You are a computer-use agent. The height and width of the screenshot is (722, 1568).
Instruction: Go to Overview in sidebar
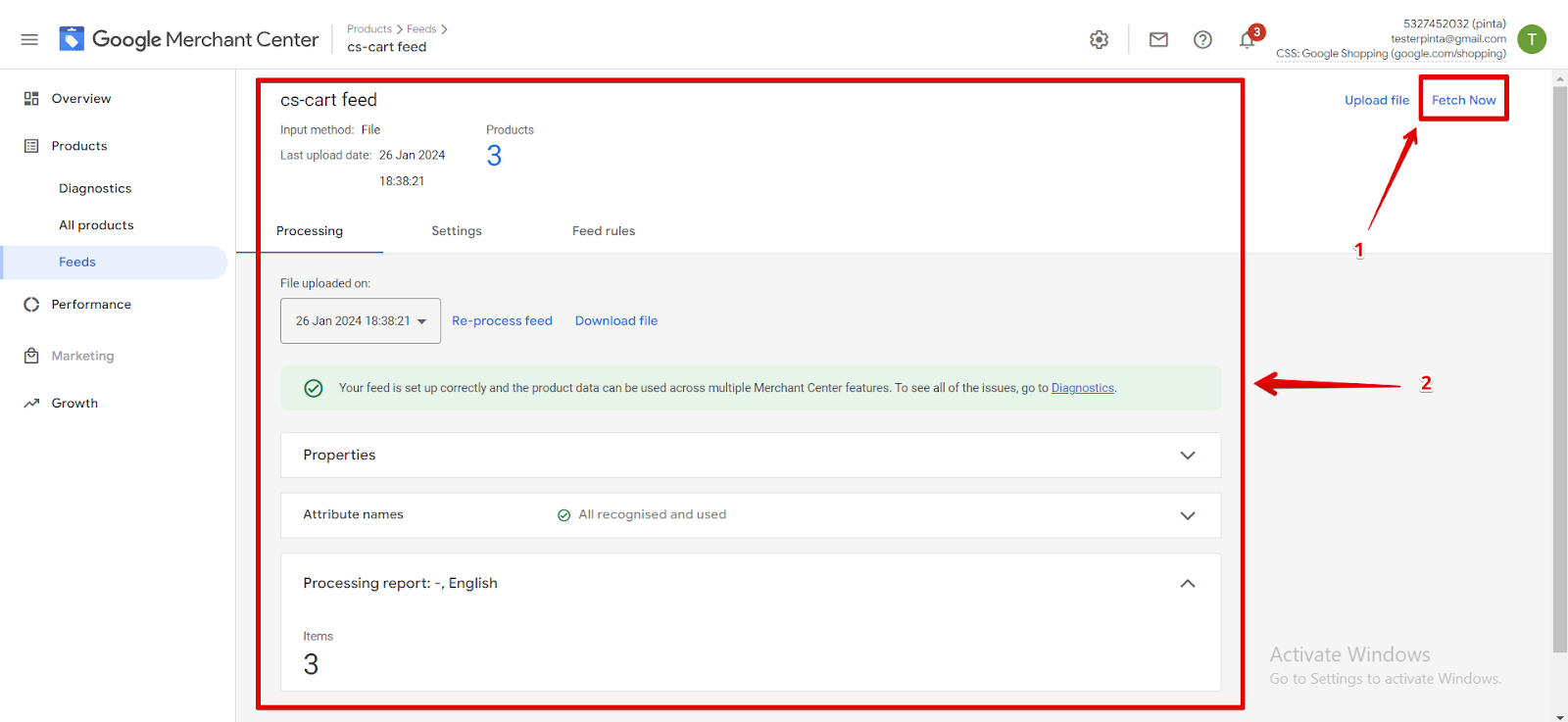tap(81, 99)
